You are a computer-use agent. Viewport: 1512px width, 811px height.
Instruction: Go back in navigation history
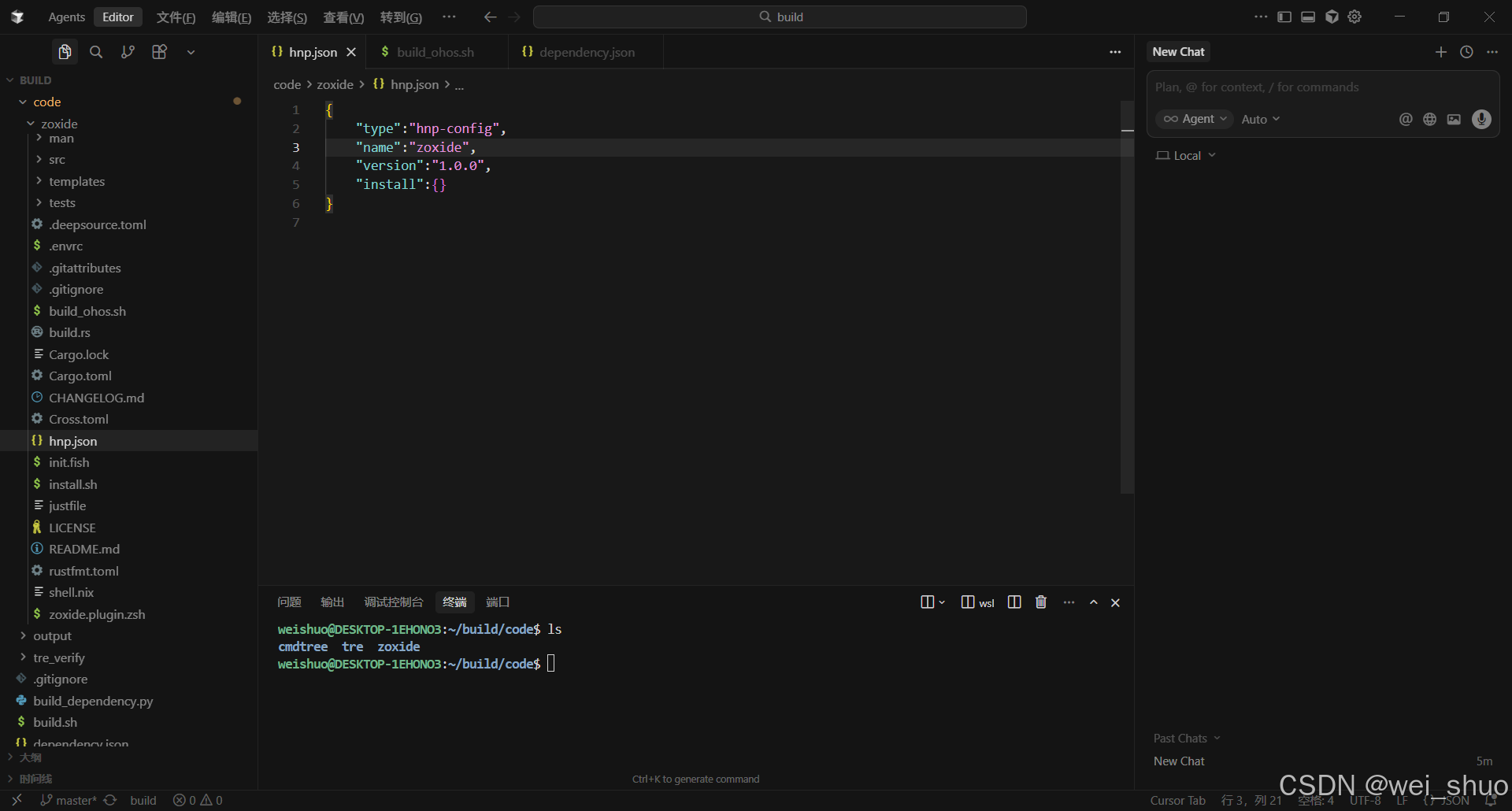[490, 17]
